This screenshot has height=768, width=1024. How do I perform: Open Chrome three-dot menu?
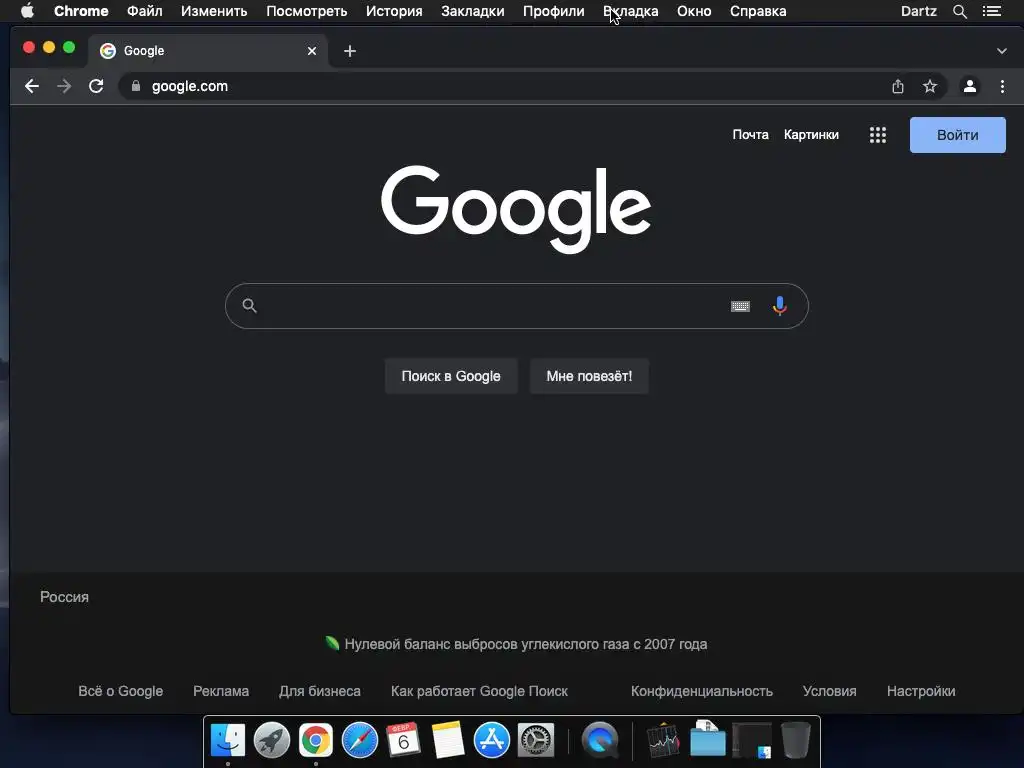pos(1002,86)
